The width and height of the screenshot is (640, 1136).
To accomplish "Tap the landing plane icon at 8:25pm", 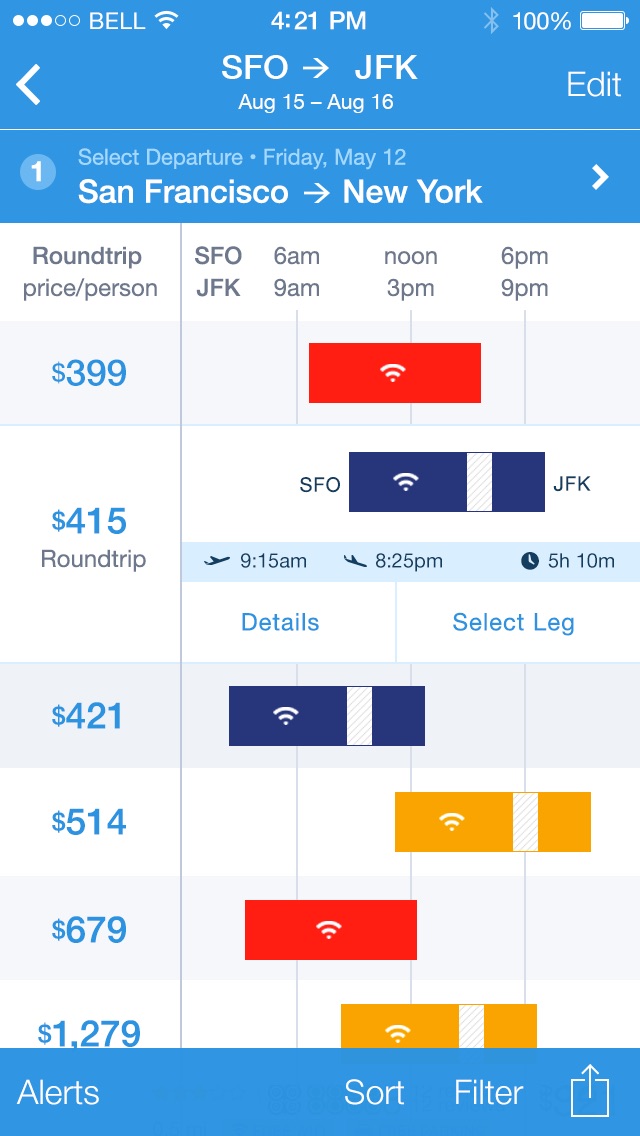I will pyautogui.click(x=354, y=561).
